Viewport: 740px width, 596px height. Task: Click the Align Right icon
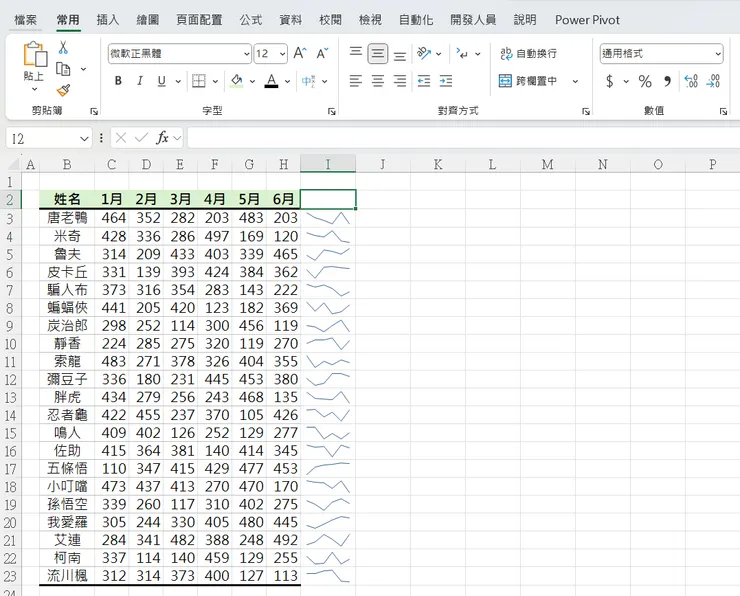pyautogui.click(x=400, y=81)
